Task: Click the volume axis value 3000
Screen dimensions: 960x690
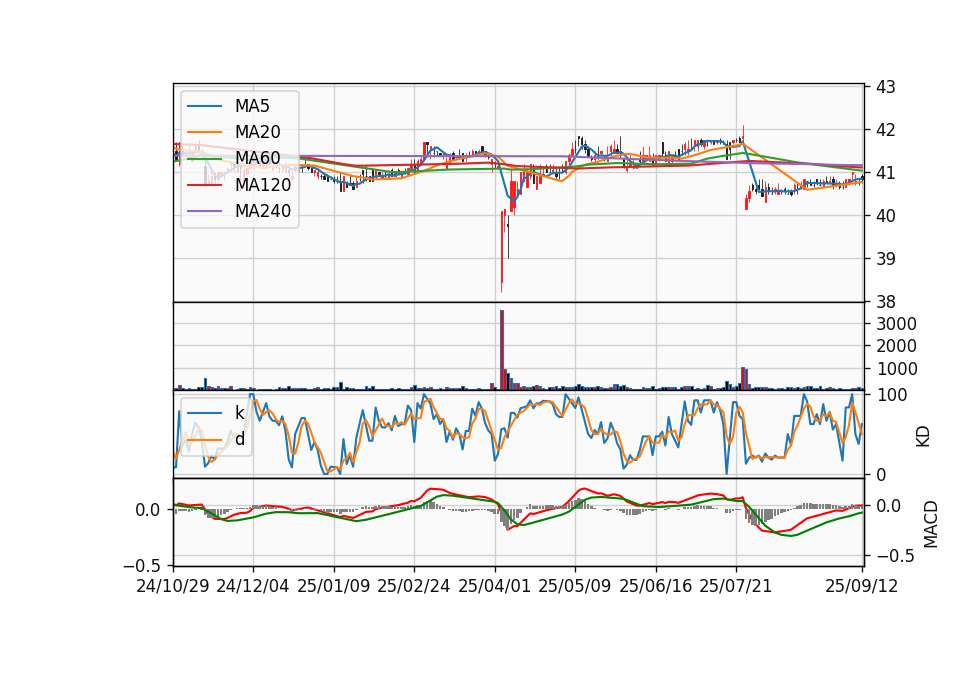Action: coord(896,324)
